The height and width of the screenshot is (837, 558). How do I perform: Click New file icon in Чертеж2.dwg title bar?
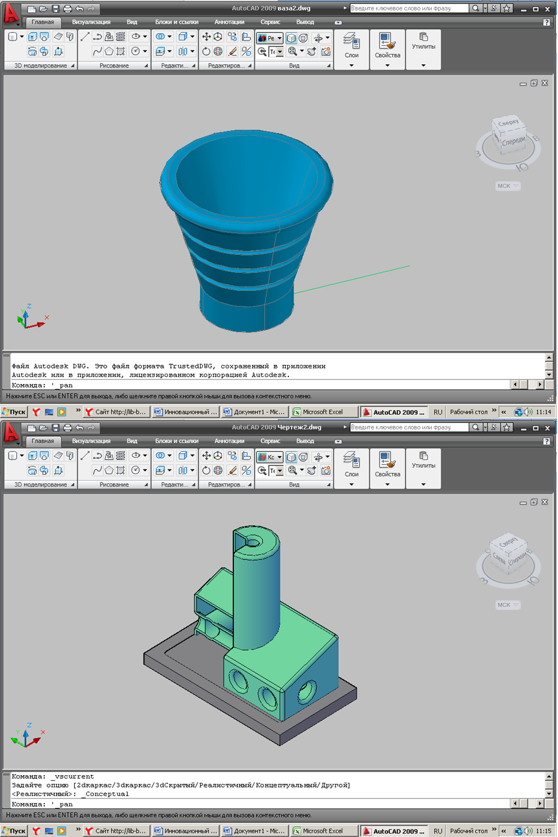(x=31, y=428)
